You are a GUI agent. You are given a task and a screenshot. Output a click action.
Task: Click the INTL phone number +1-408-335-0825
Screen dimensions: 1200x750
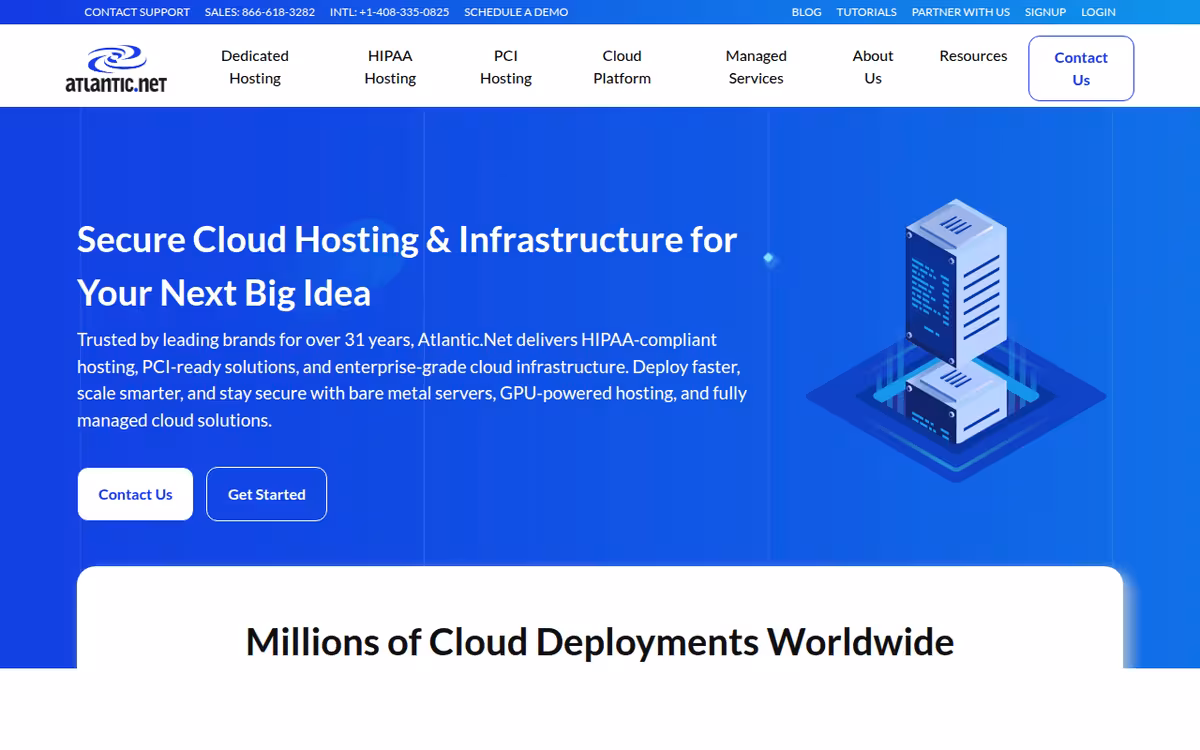[x=389, y=12]
